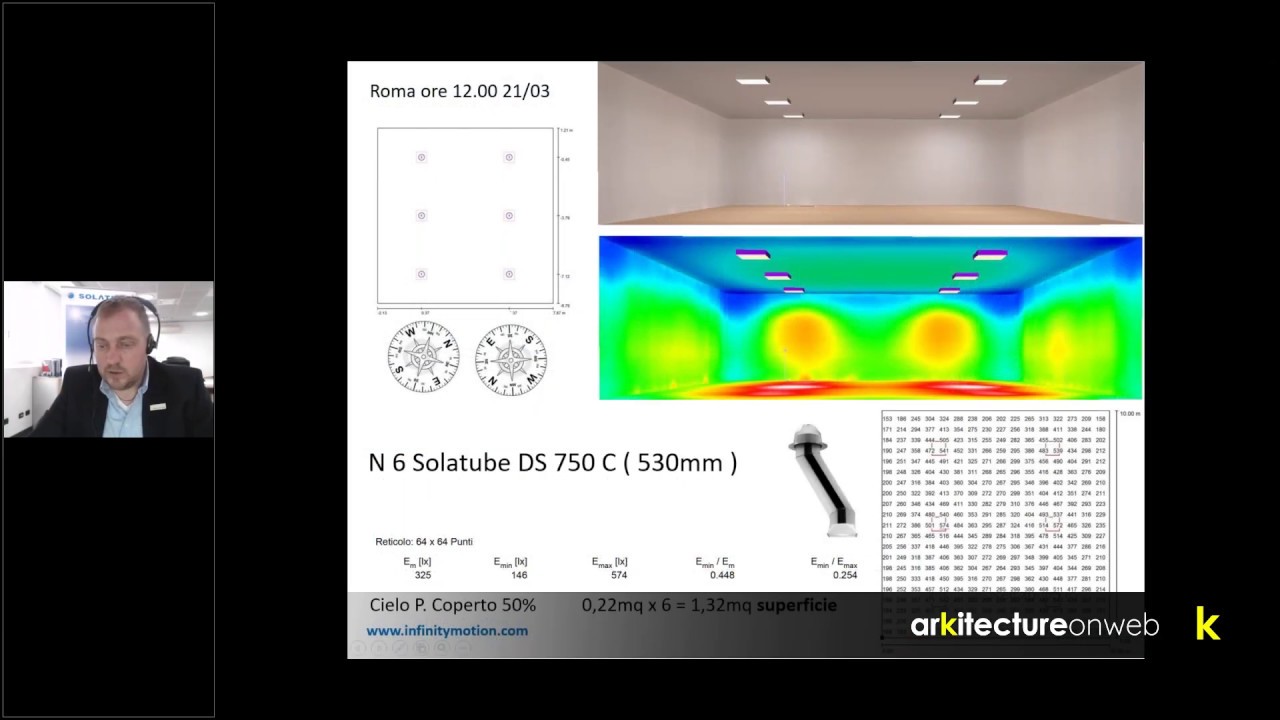Screen dimensions: 1280x720
Task: Open the slideshow pen tool options
Action: click(x=401, y=648)
